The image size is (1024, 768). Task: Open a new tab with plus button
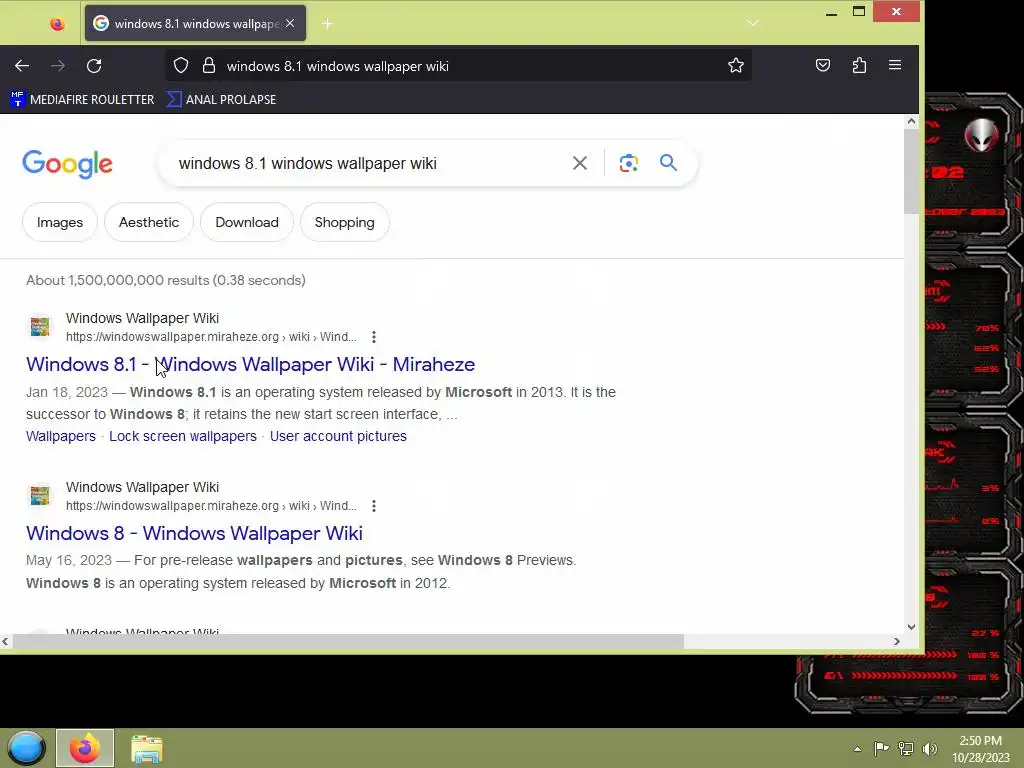pos(327,24)
